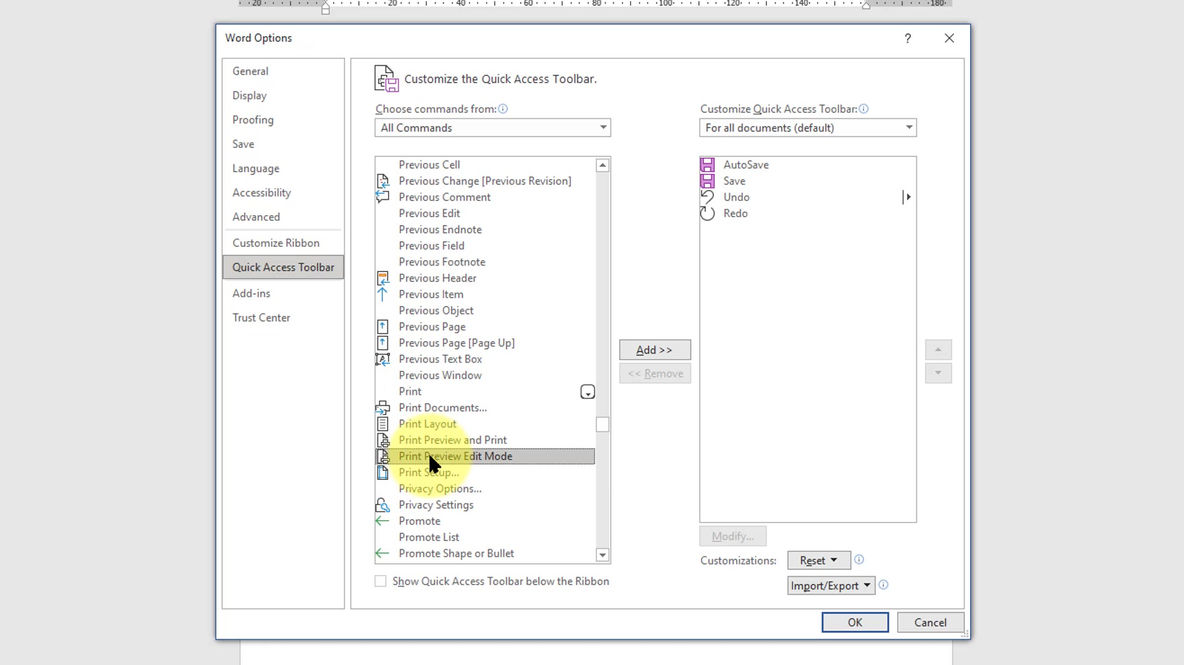Click the Previous Comment icon
1184x665 pixels.
(x=383, y=197)
